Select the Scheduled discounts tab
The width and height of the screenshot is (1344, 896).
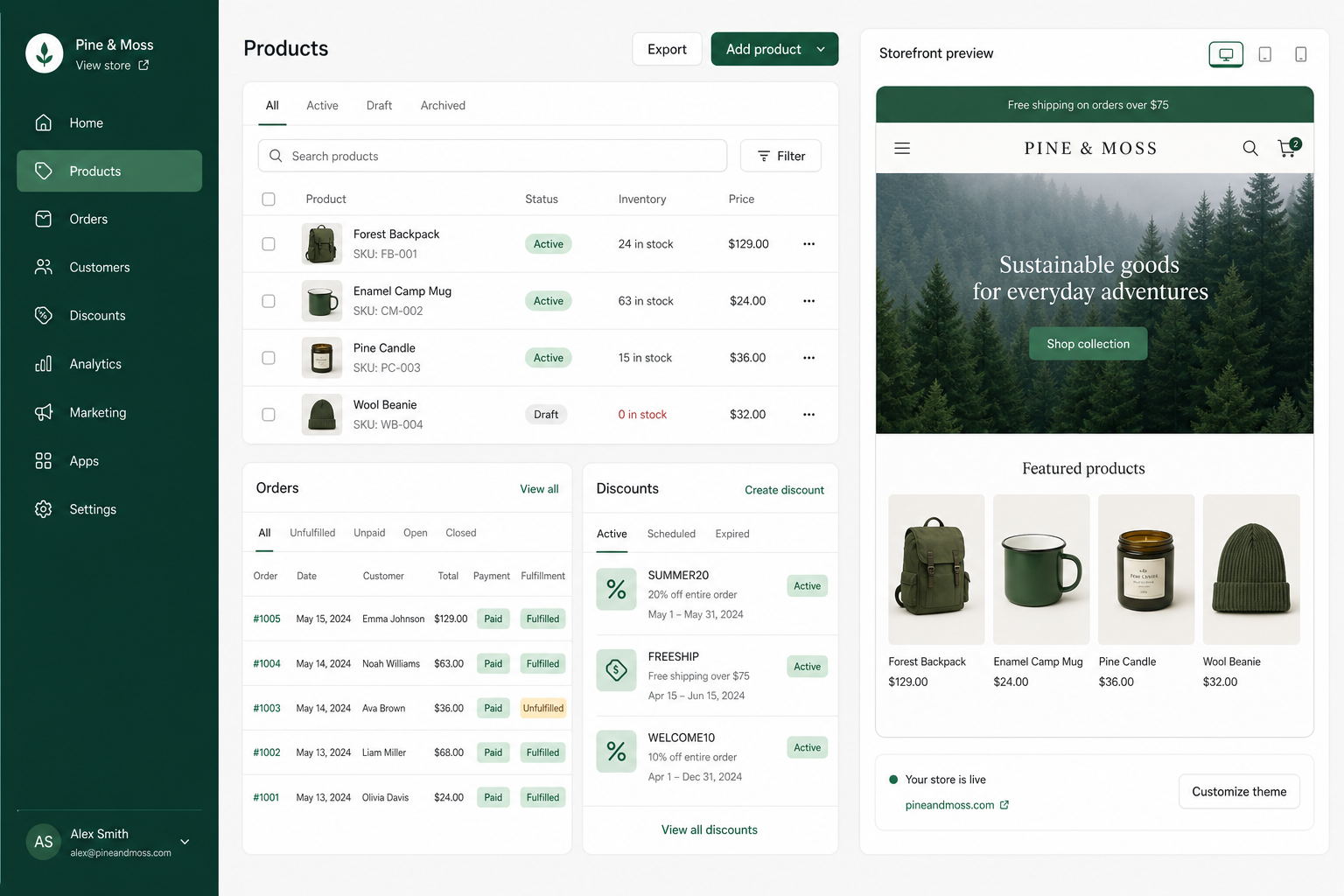point(671,534)
